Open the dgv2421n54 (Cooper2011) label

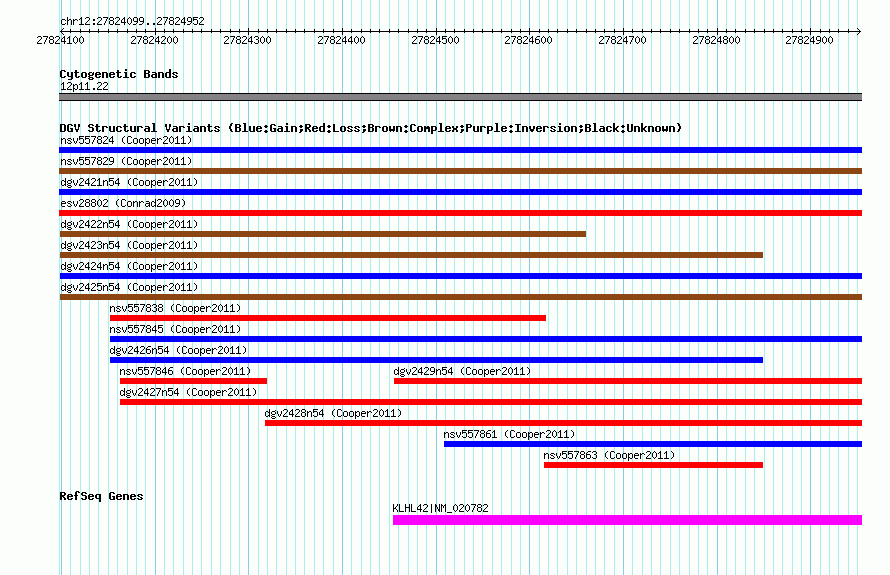[129, 182]
